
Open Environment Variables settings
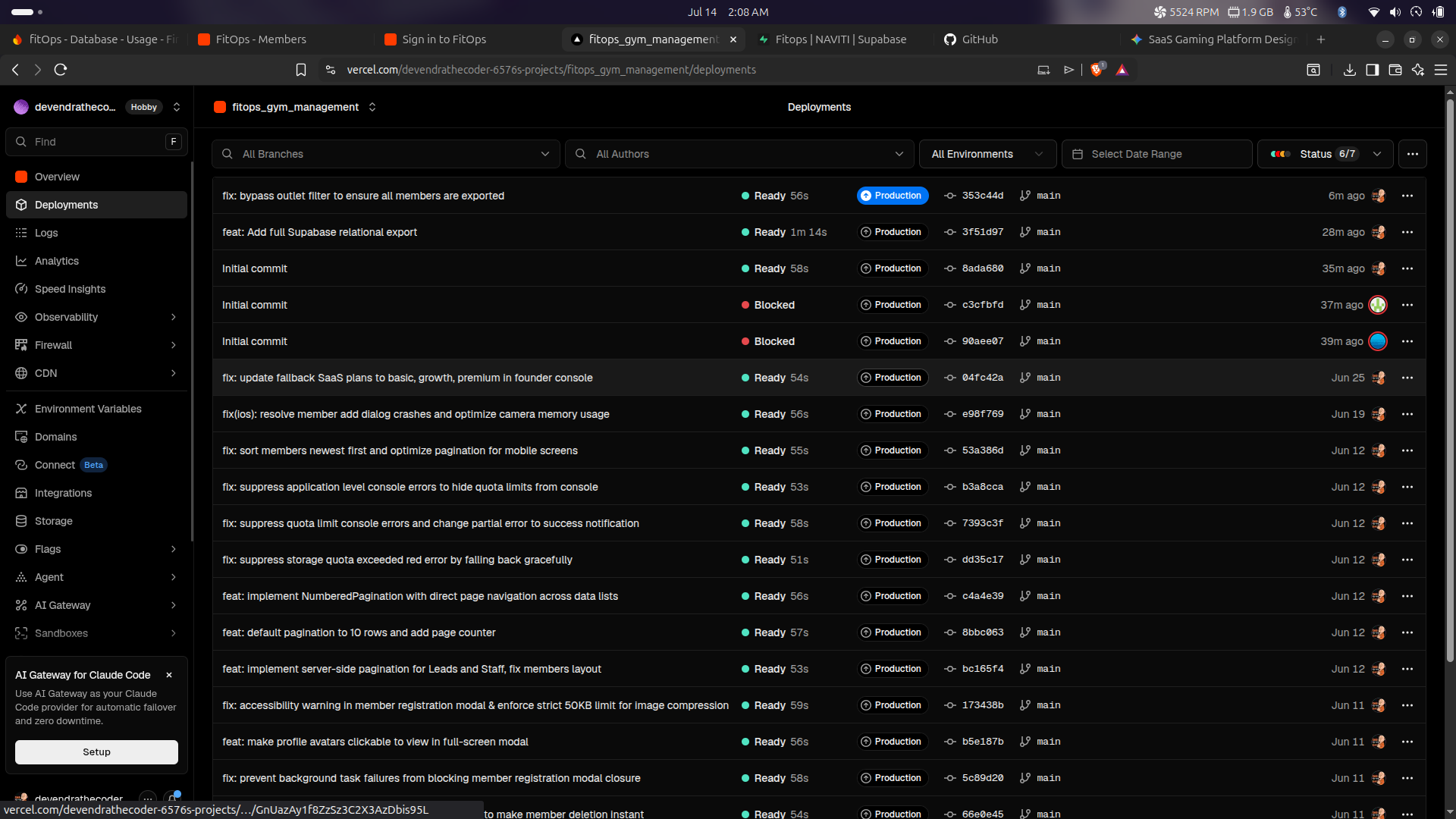coord(96,409)
